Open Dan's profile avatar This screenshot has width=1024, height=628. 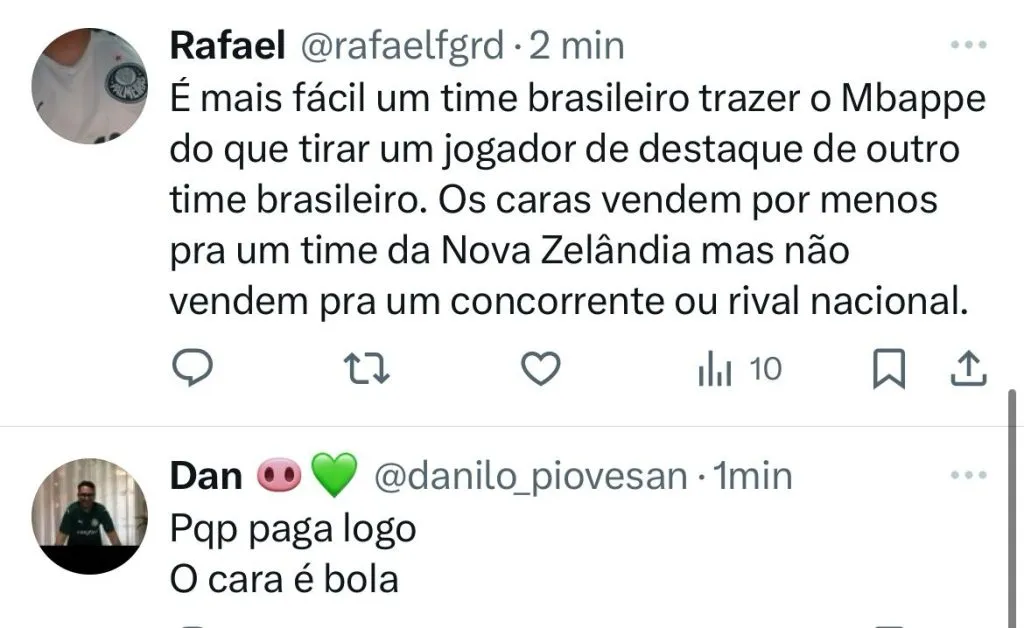tap(90, 516)
